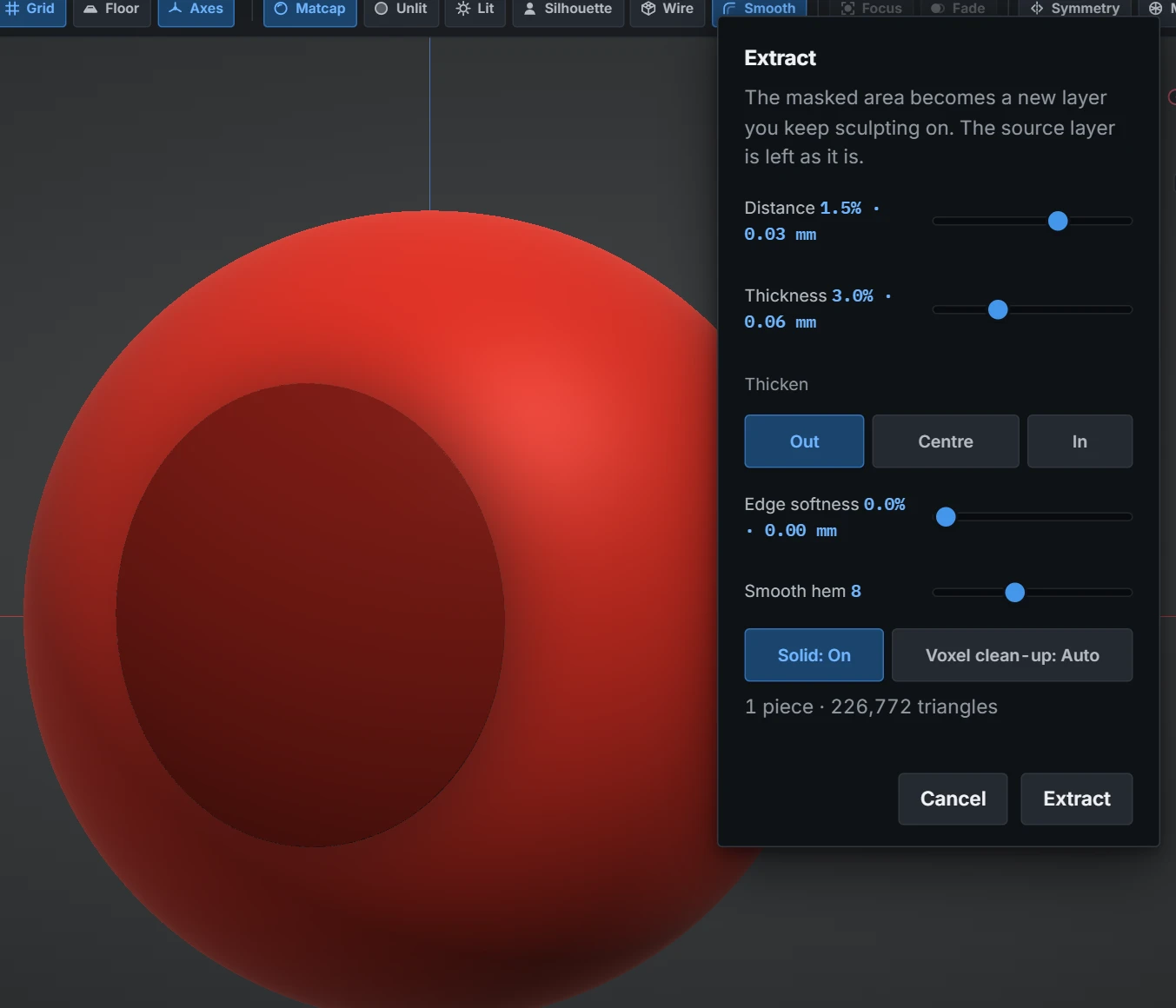Click the Focus toolbar button
Image resolution: width=1176 pixels, height=1008 pixels.
(872, 9)
